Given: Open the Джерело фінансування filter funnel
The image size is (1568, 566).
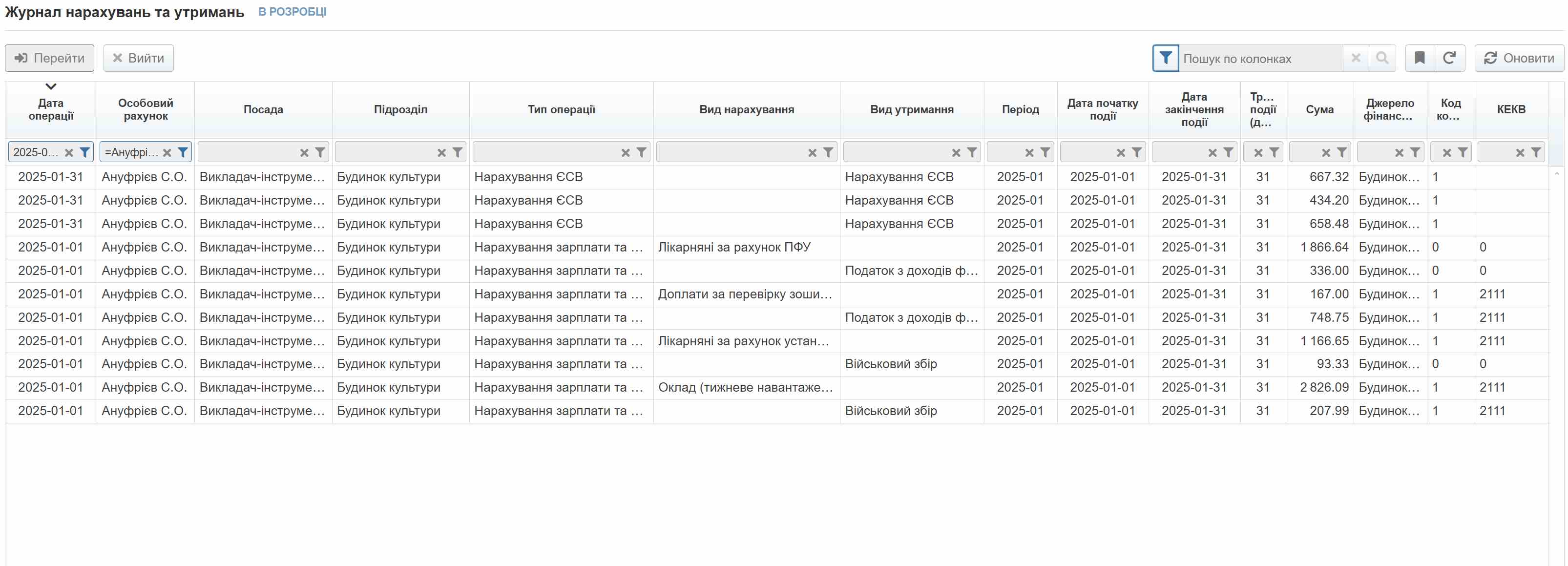Looking at the screenshot, I should tap(1415, 152).
